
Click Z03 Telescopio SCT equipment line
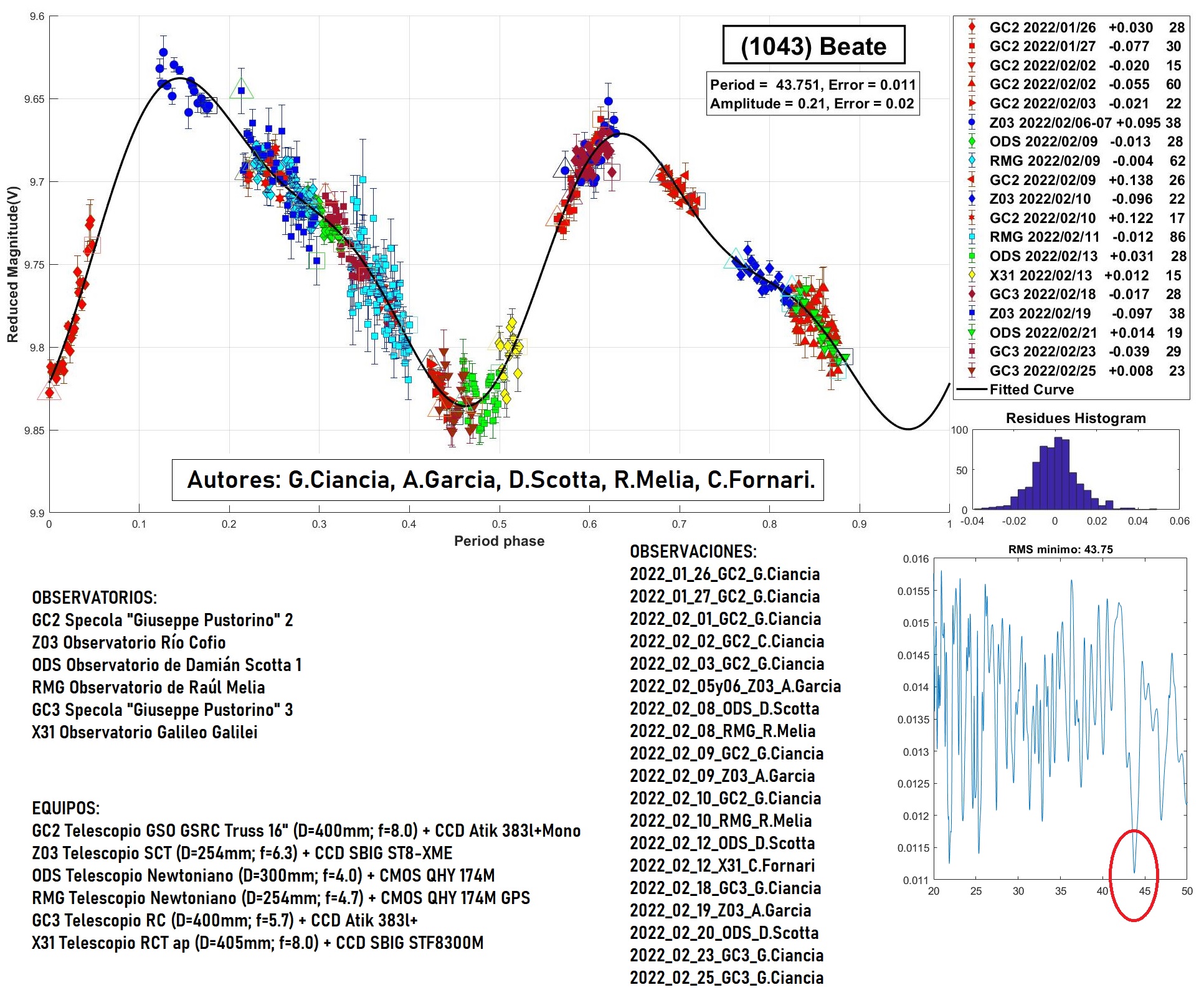[242, 854]
